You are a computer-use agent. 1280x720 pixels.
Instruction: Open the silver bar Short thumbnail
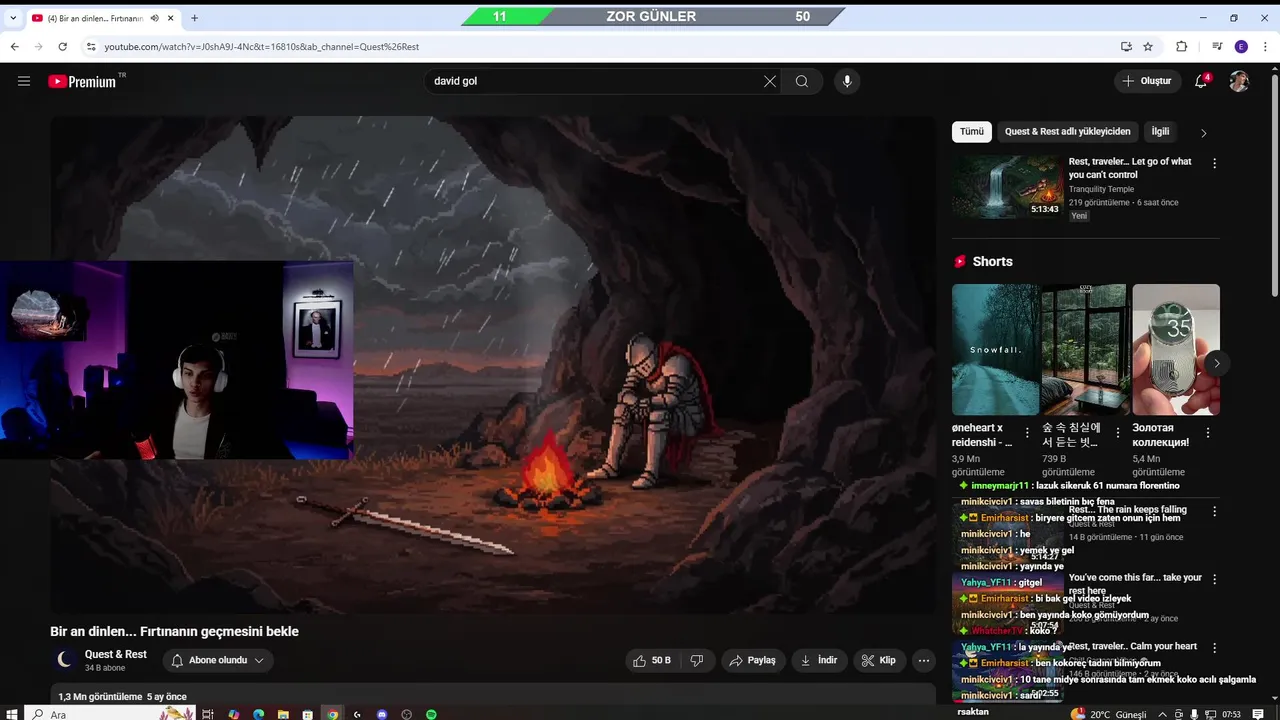tap(1176, 349)
